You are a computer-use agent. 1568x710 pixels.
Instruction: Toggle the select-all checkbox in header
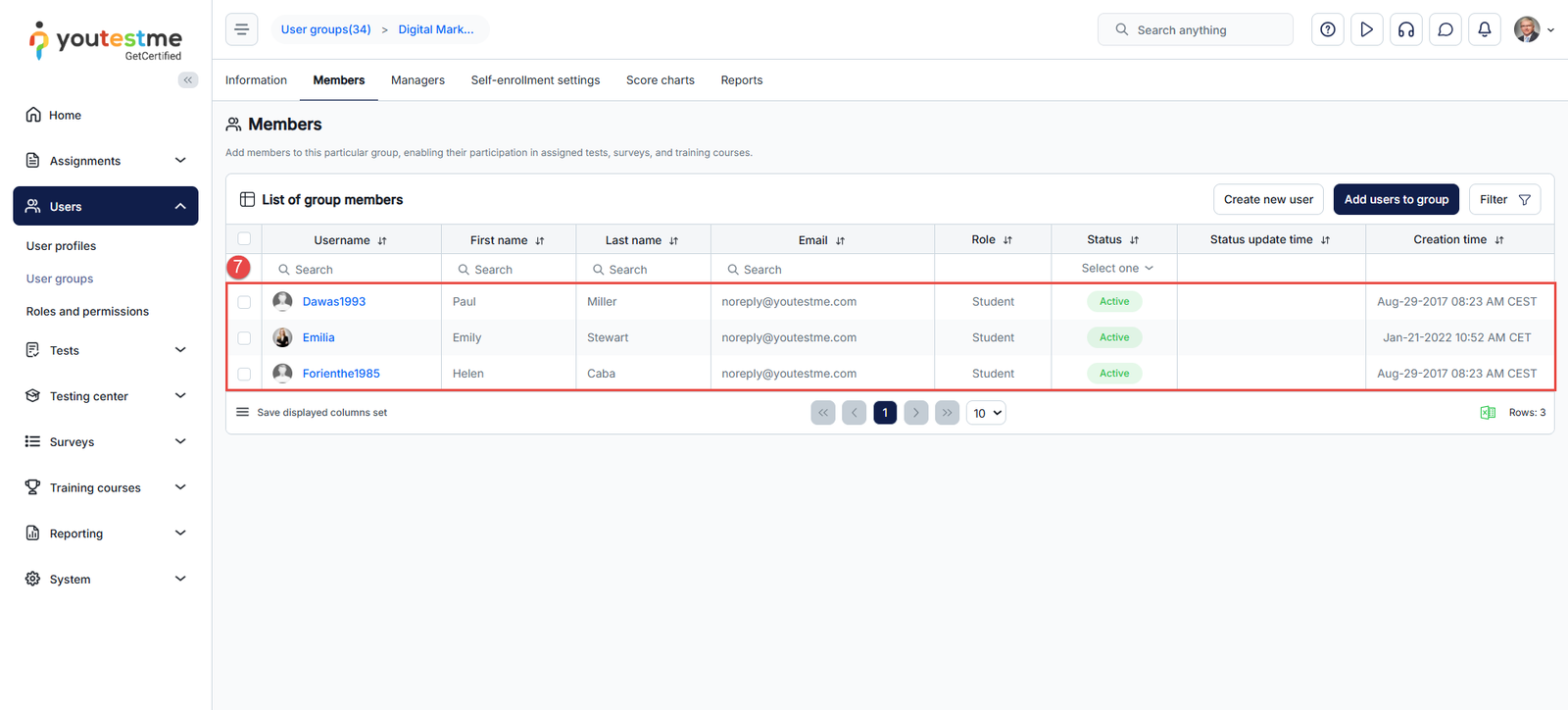pos(244,239)
